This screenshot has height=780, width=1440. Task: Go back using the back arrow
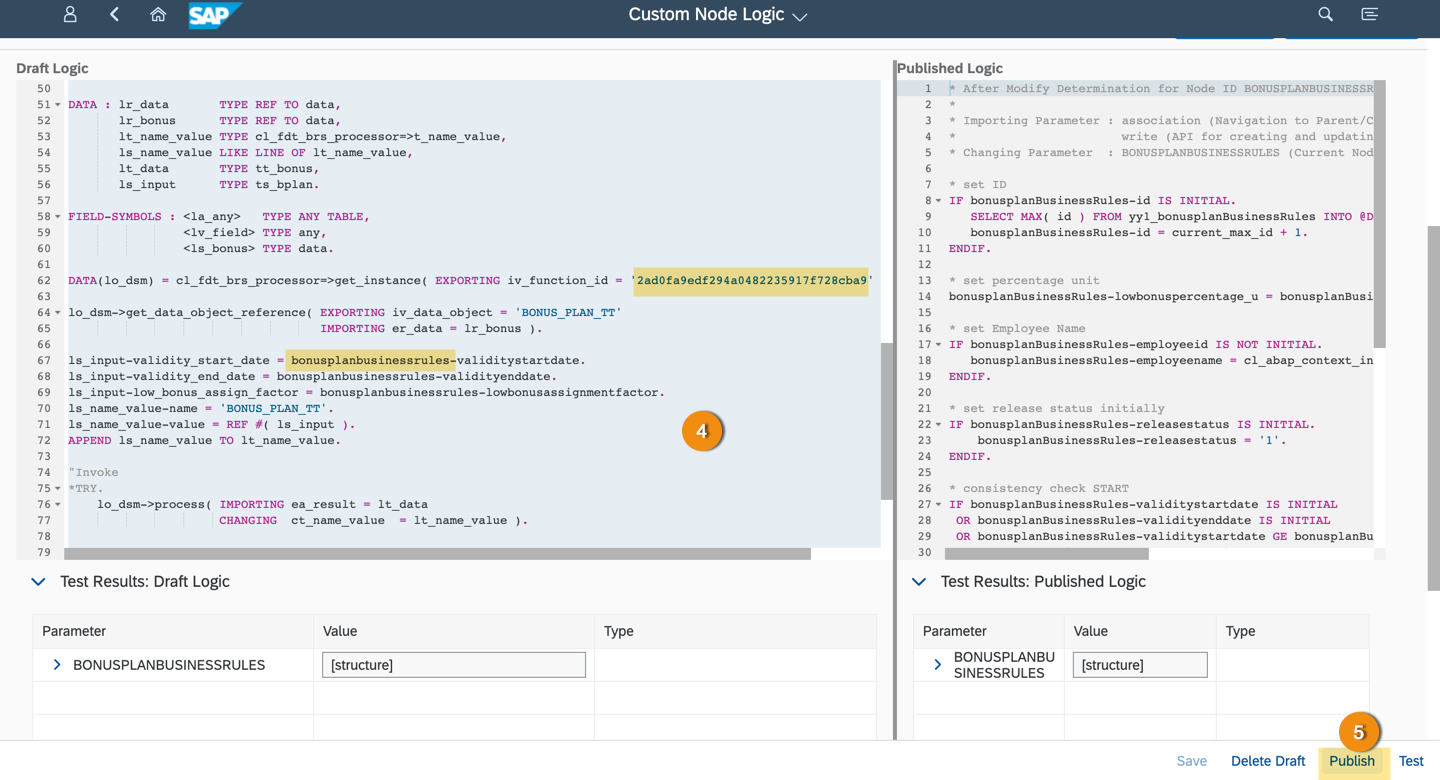(x=114, y=14)
